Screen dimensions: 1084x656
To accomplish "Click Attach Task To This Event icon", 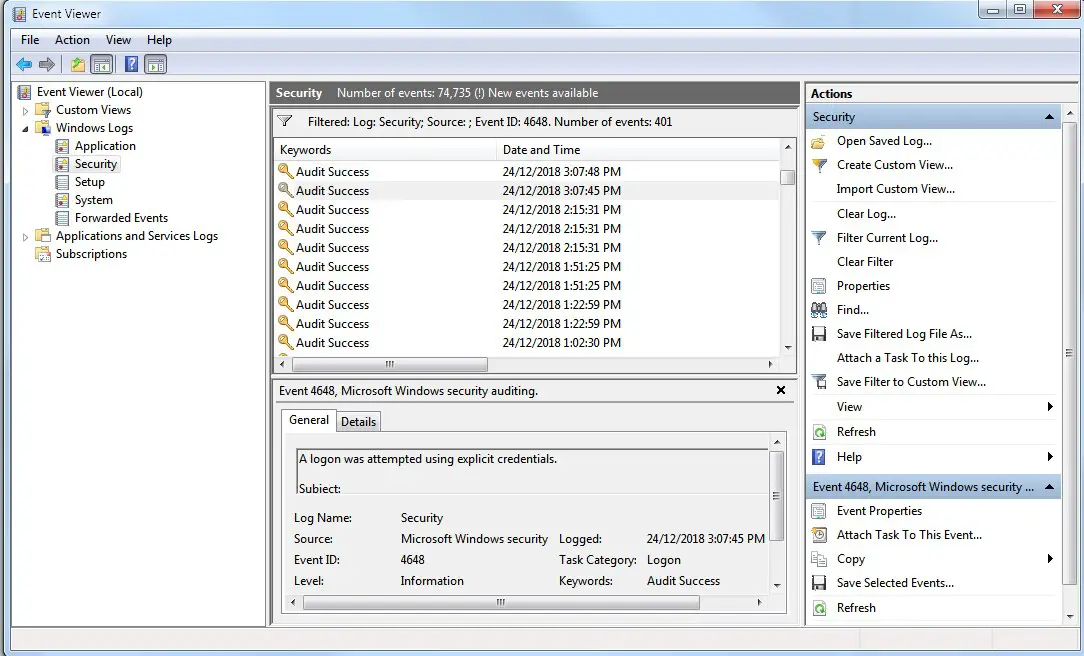I will pos(819,535).
